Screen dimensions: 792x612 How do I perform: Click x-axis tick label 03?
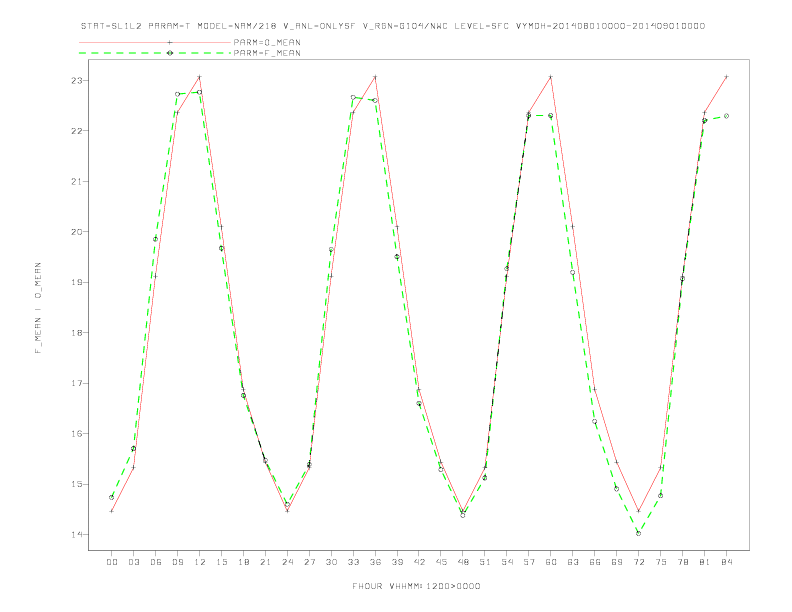(133, 562)
